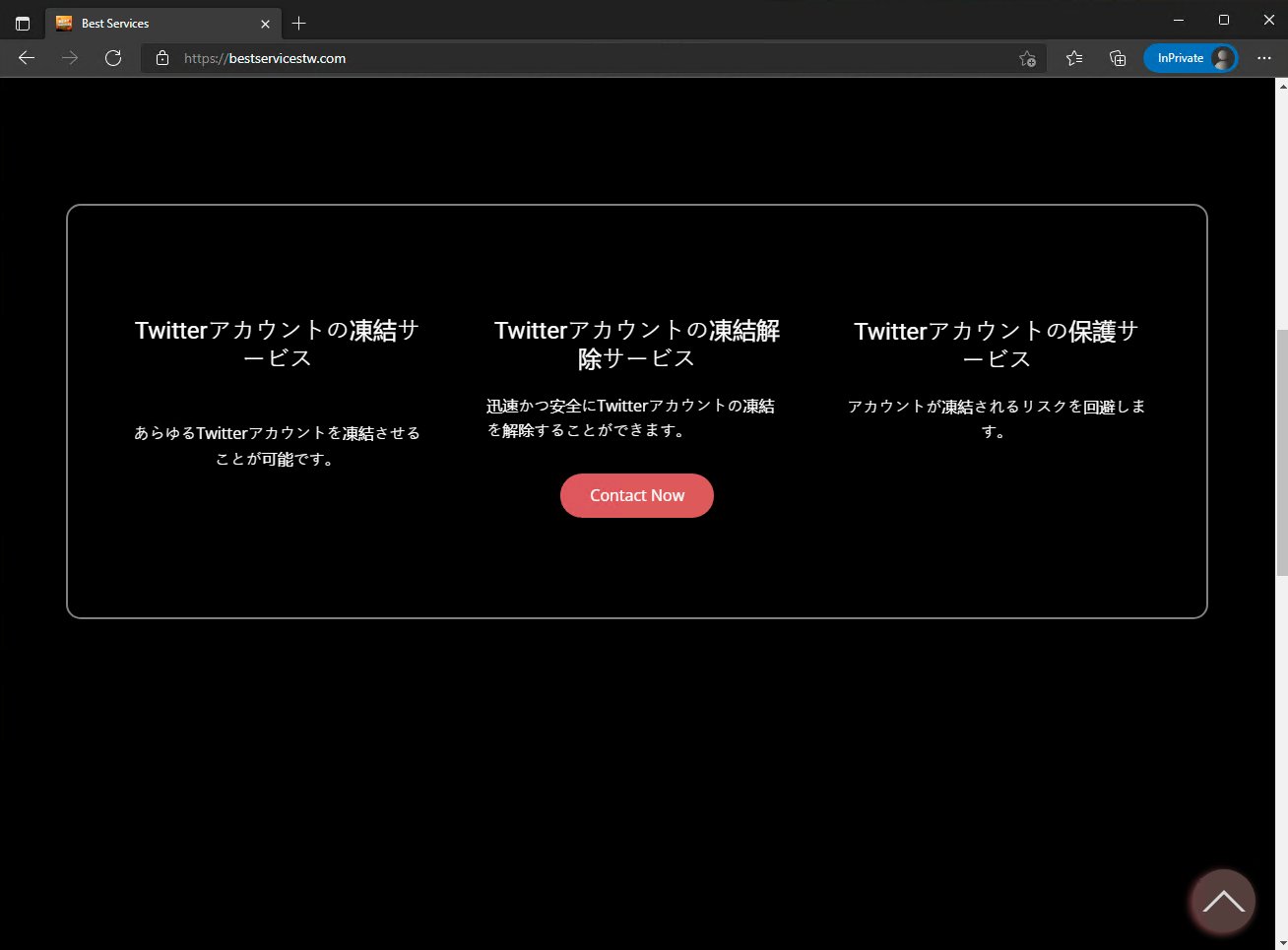1288x950 pixels.
Task: Click heading 'Twitterアカウントの保護サービス'
Action: 997,345
